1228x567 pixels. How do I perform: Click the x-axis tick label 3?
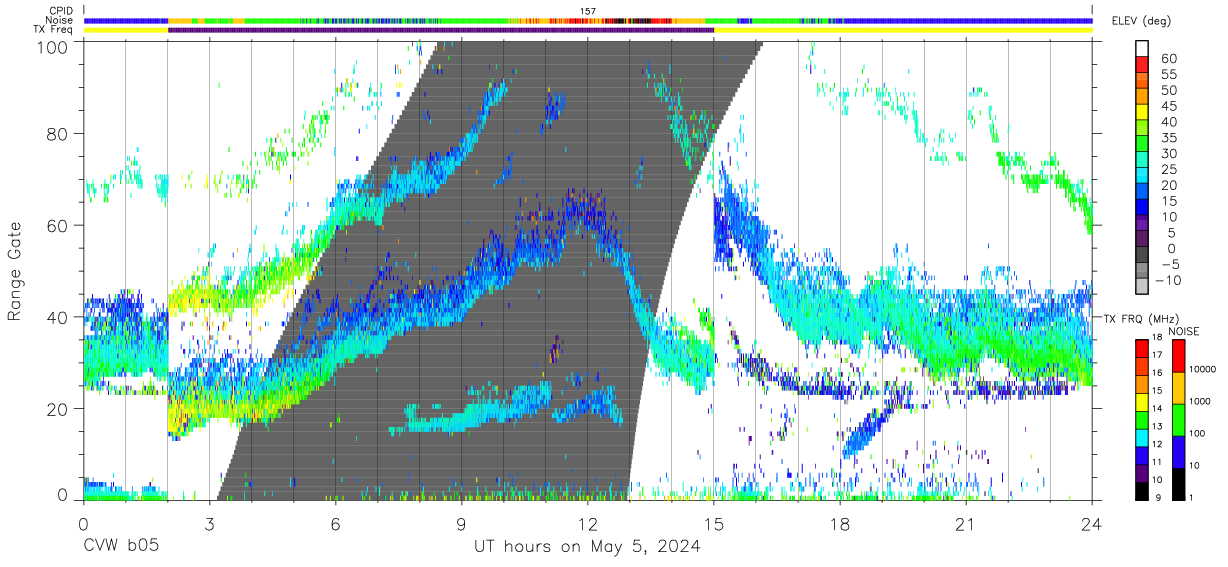coord(209,524)
